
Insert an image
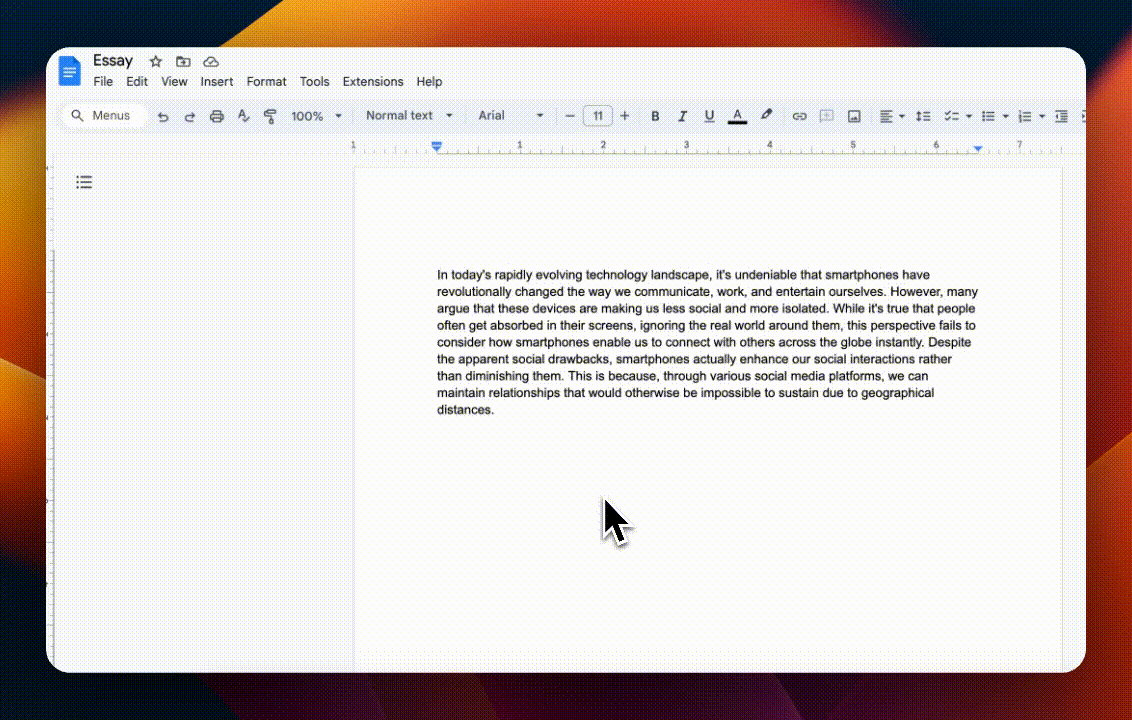pyautogui.click(x=854, y=115)
